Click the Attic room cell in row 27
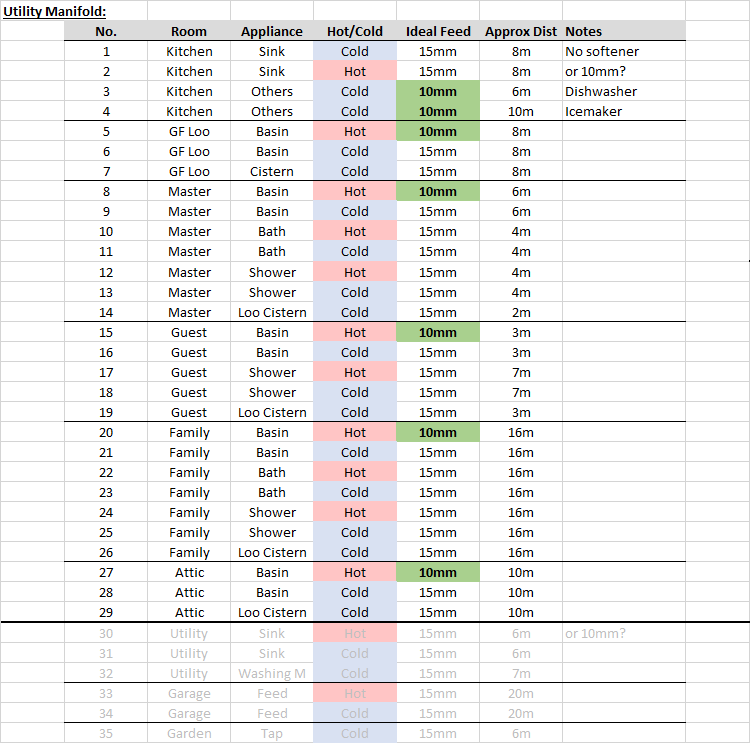Viewport: 750px width, 743px height. [x=189, y=573]
